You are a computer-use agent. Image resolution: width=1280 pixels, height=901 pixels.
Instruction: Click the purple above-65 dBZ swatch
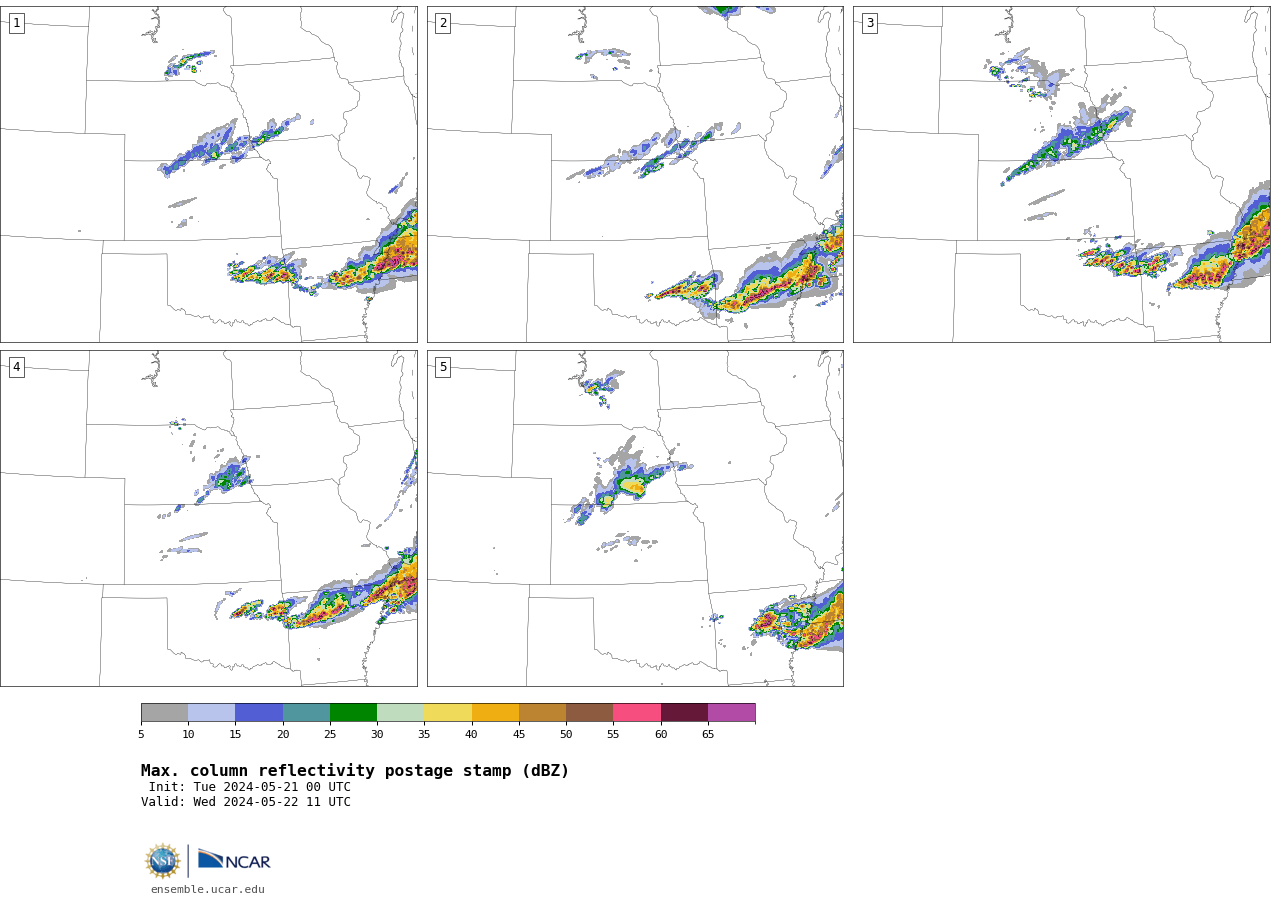(x=731, y=713)
